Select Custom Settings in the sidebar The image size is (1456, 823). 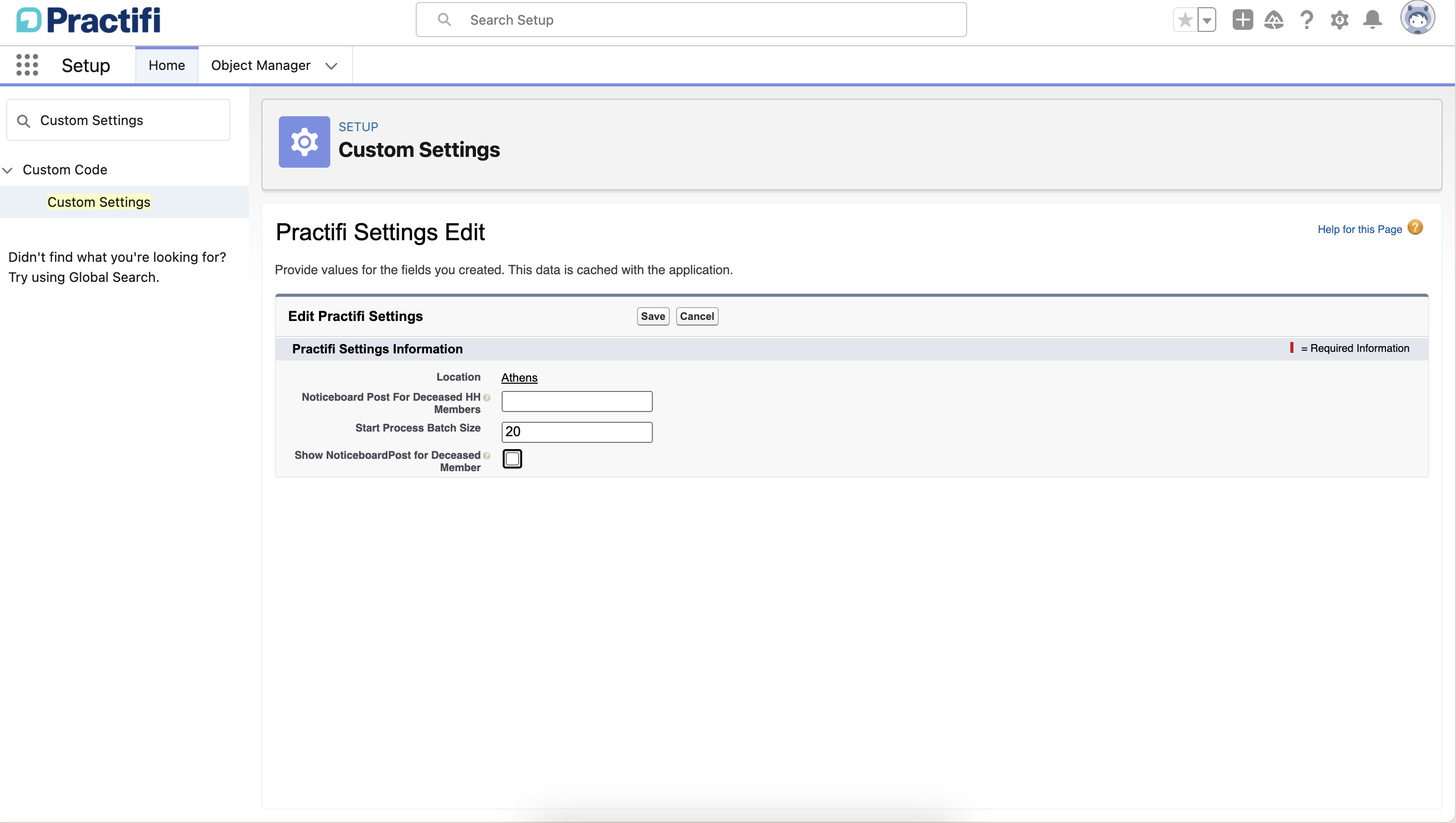[x=99, y=202]
